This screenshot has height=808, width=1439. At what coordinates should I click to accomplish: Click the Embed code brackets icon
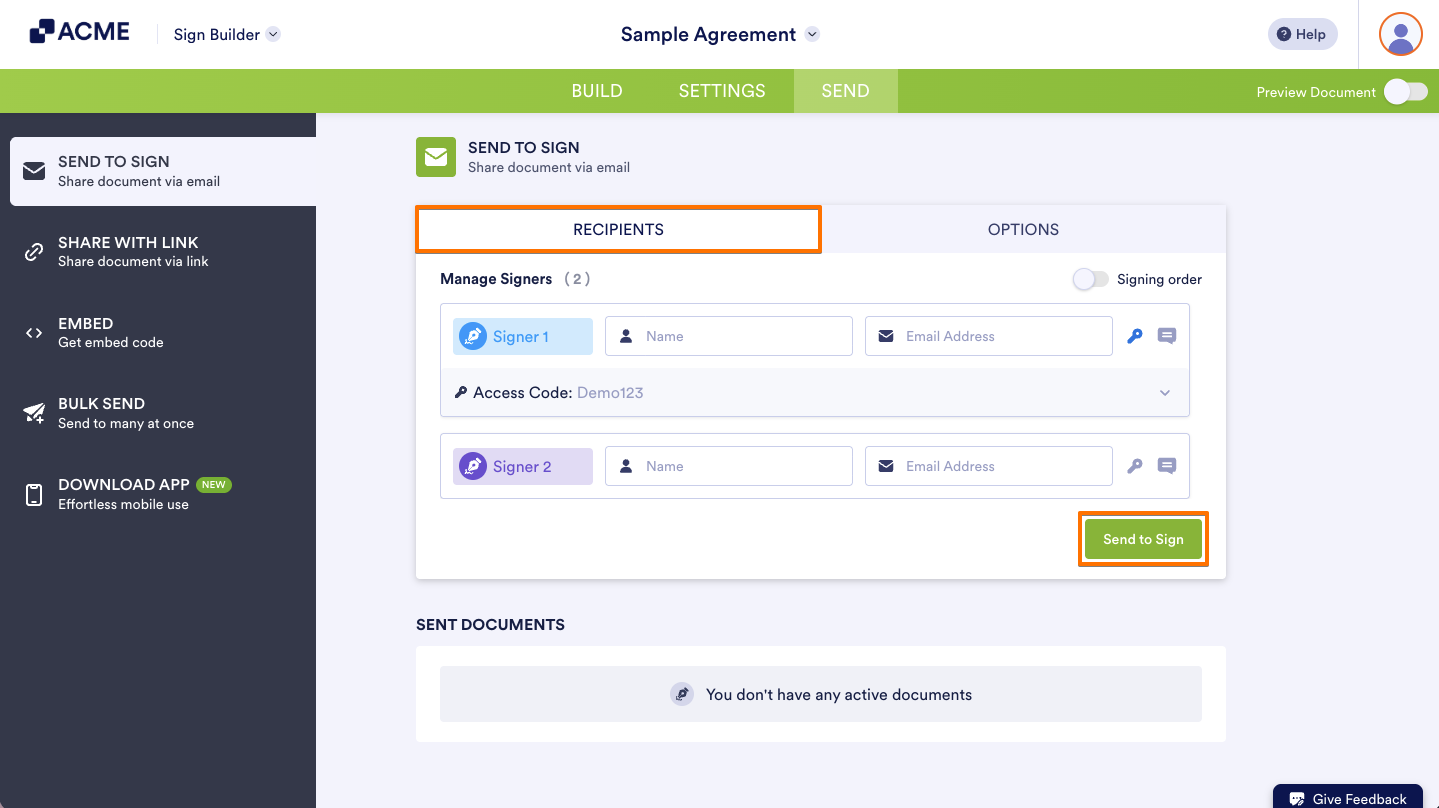tap(34, 333)
